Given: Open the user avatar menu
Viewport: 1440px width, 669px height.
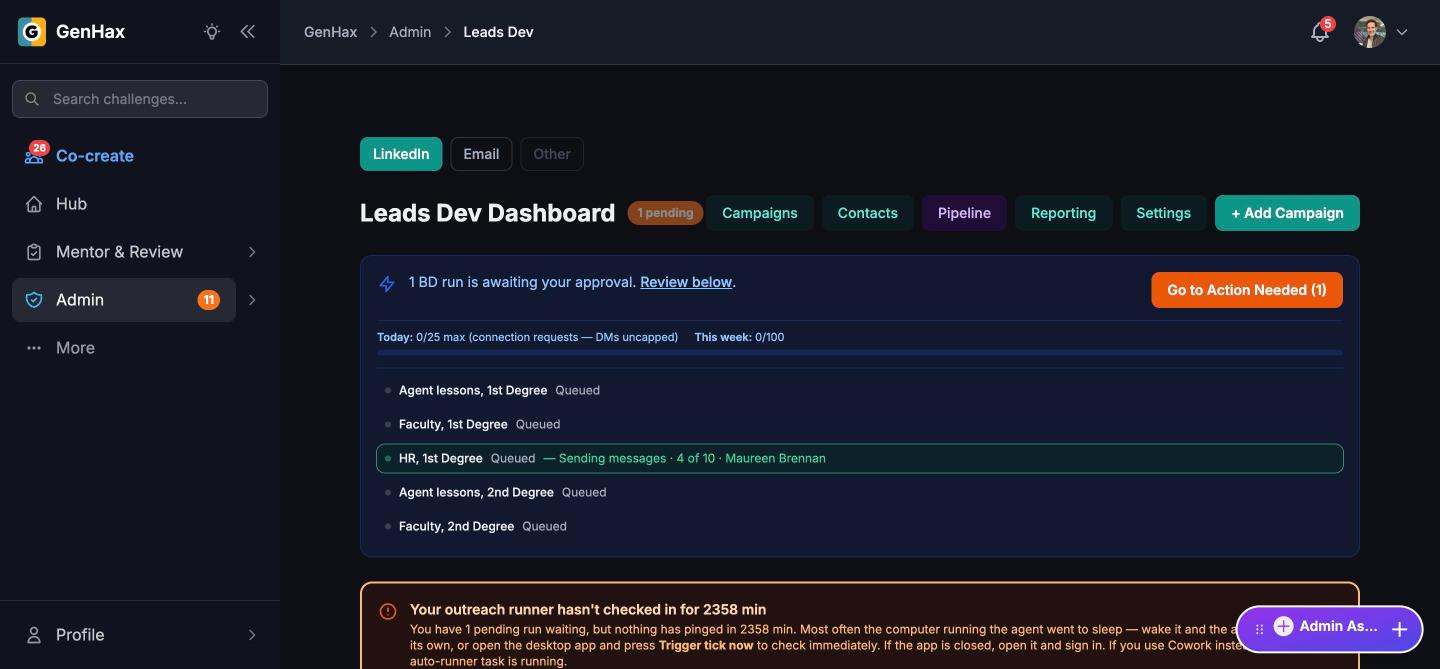Looking at the screenshot, I should [x=1370, y=32].
